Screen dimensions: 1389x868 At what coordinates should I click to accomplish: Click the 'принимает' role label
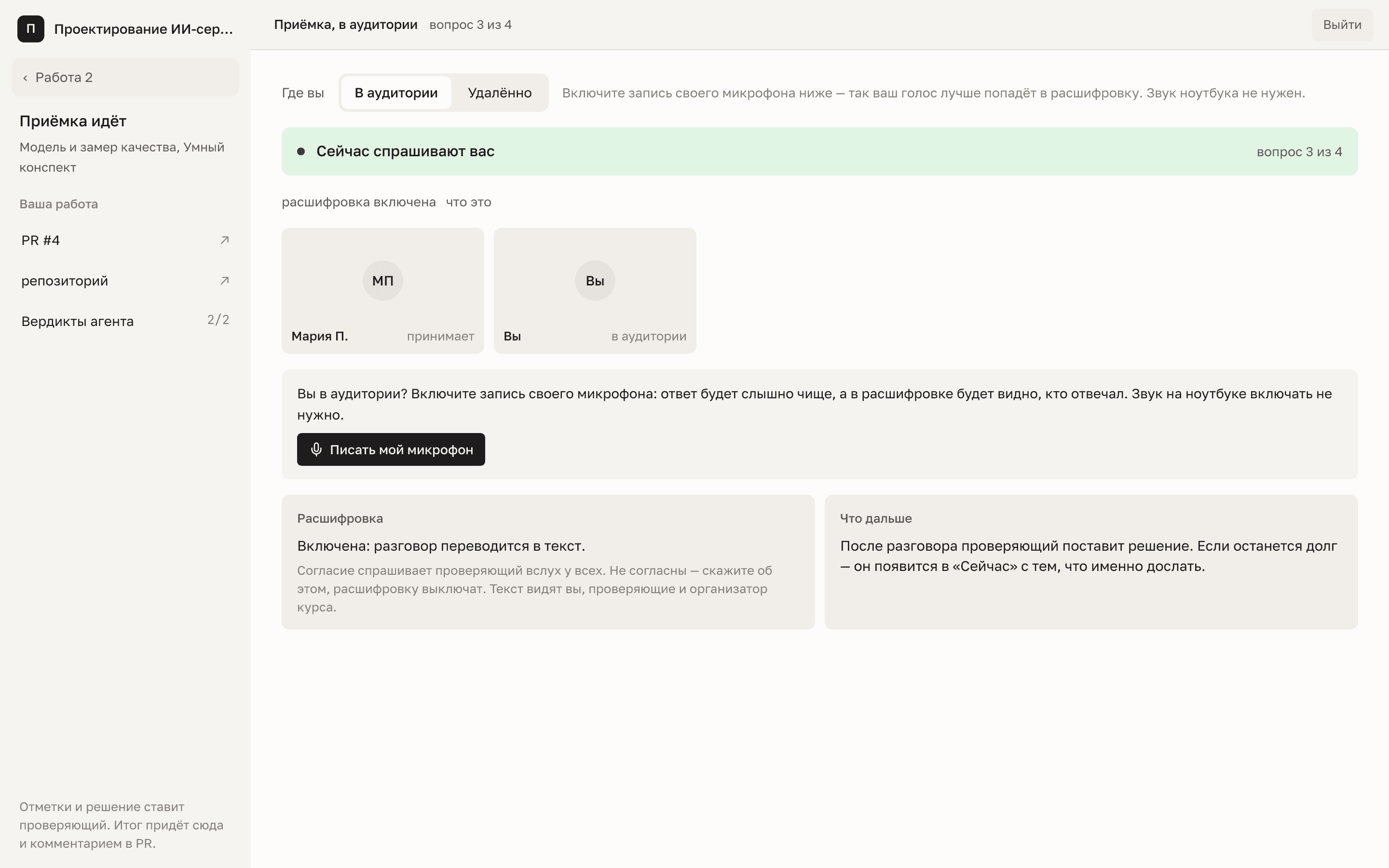(x=440, y=337)
